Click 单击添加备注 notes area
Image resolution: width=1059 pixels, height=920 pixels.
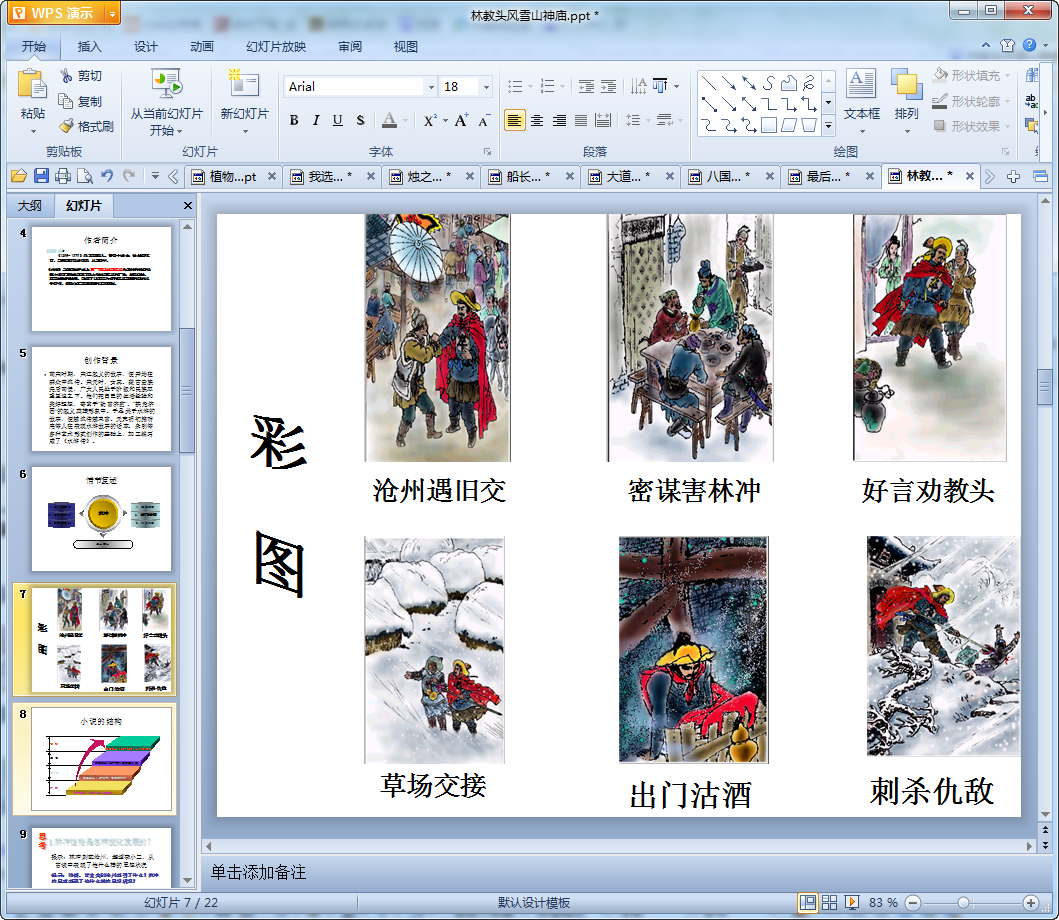click(258, 872)
